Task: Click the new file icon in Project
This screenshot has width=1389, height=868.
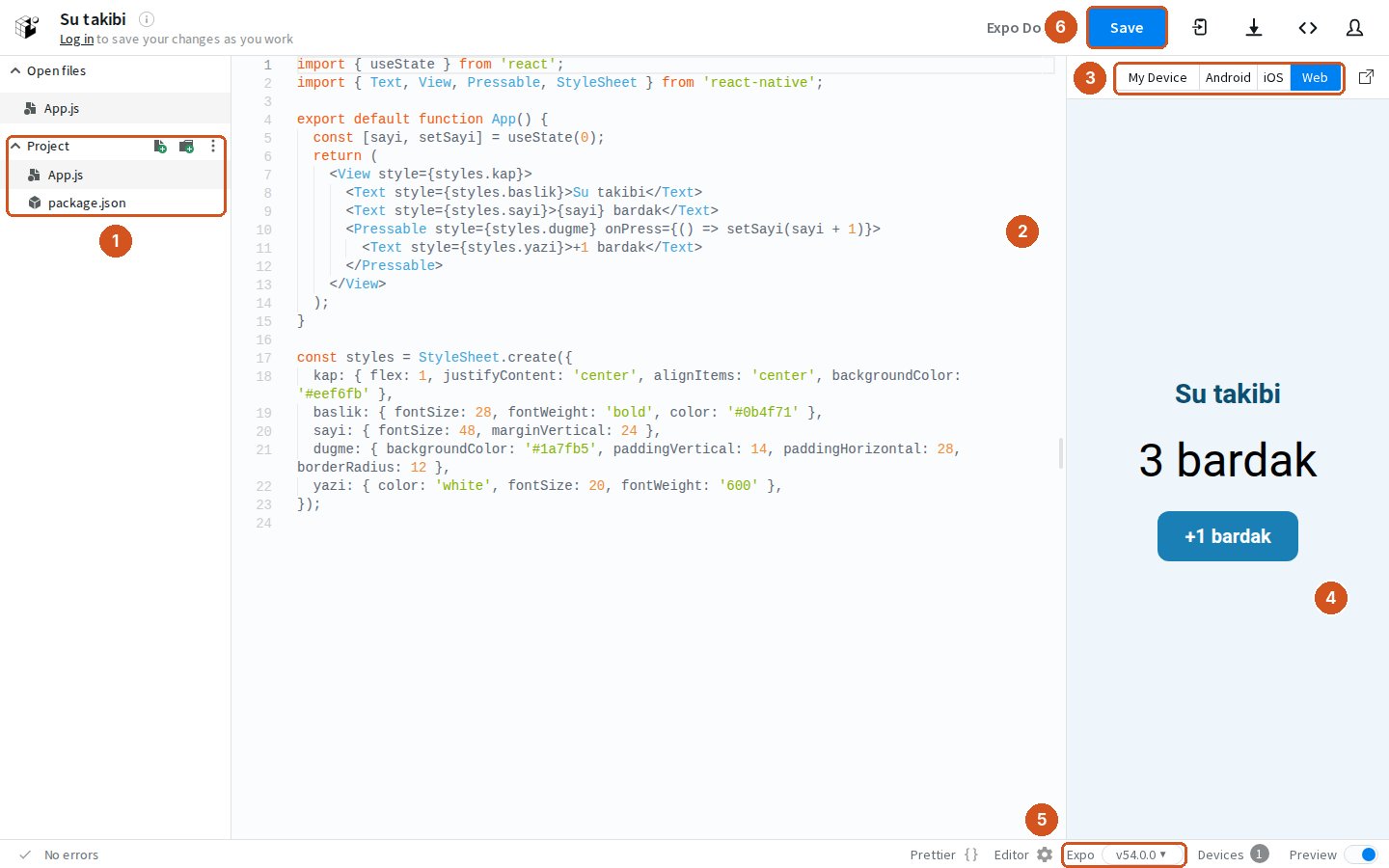Action: [160, 147]
